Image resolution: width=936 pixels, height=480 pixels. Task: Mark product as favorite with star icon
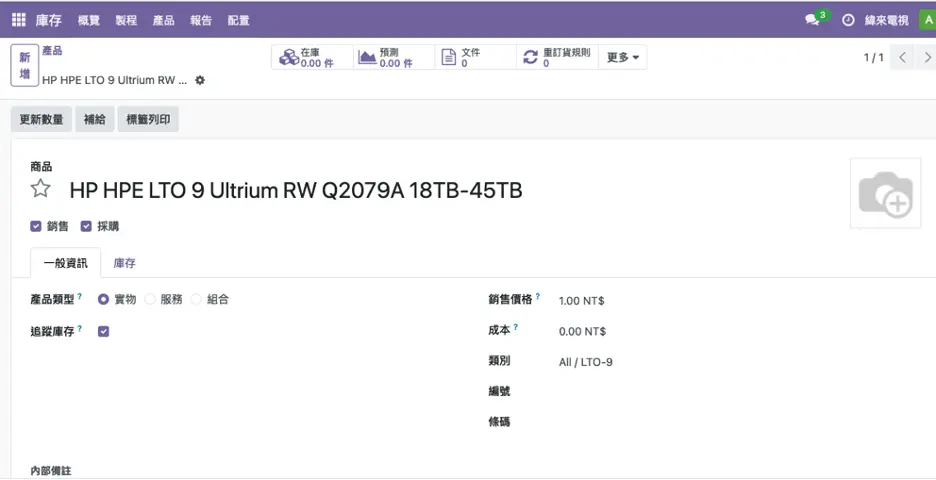click(x=40, y=190)
